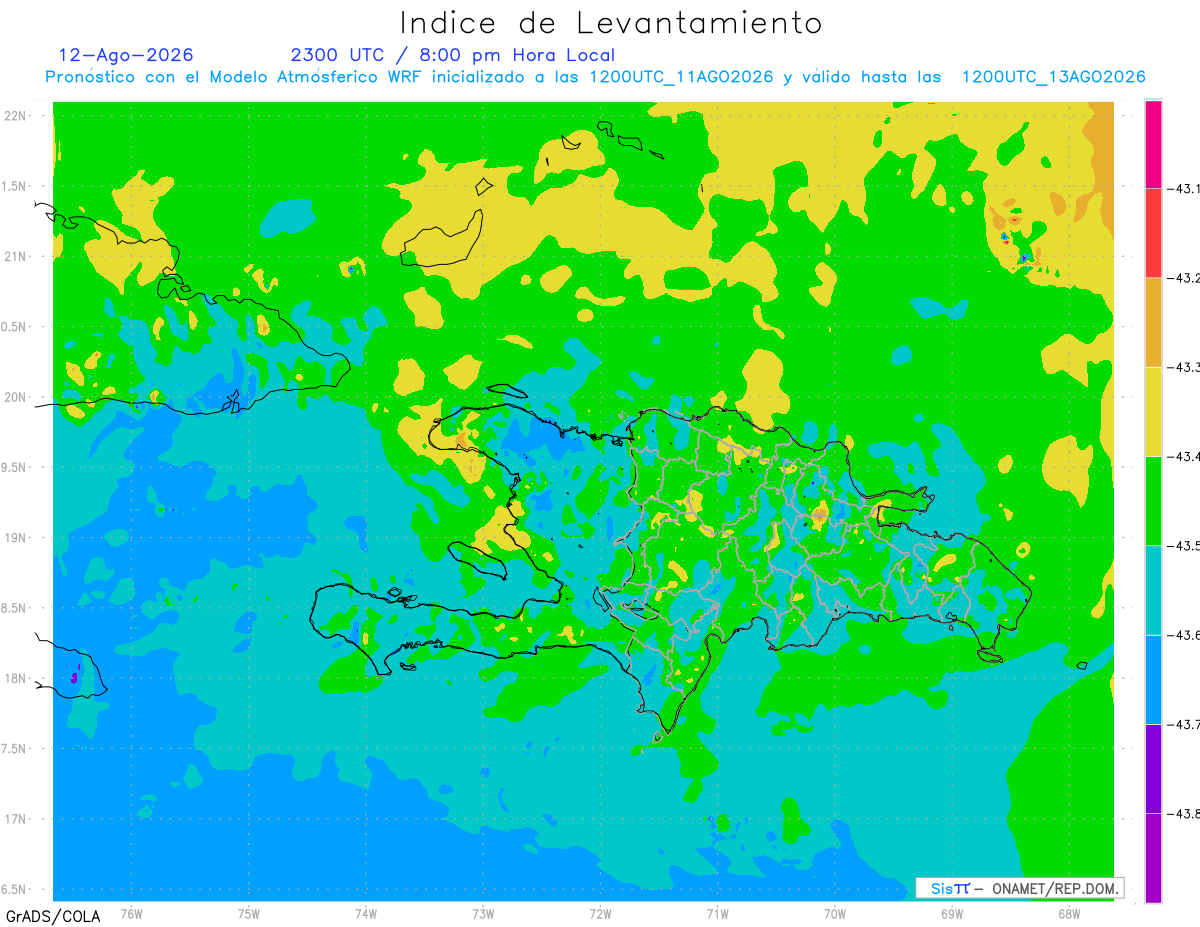Click the "17N" latitude label

(15, 819)
